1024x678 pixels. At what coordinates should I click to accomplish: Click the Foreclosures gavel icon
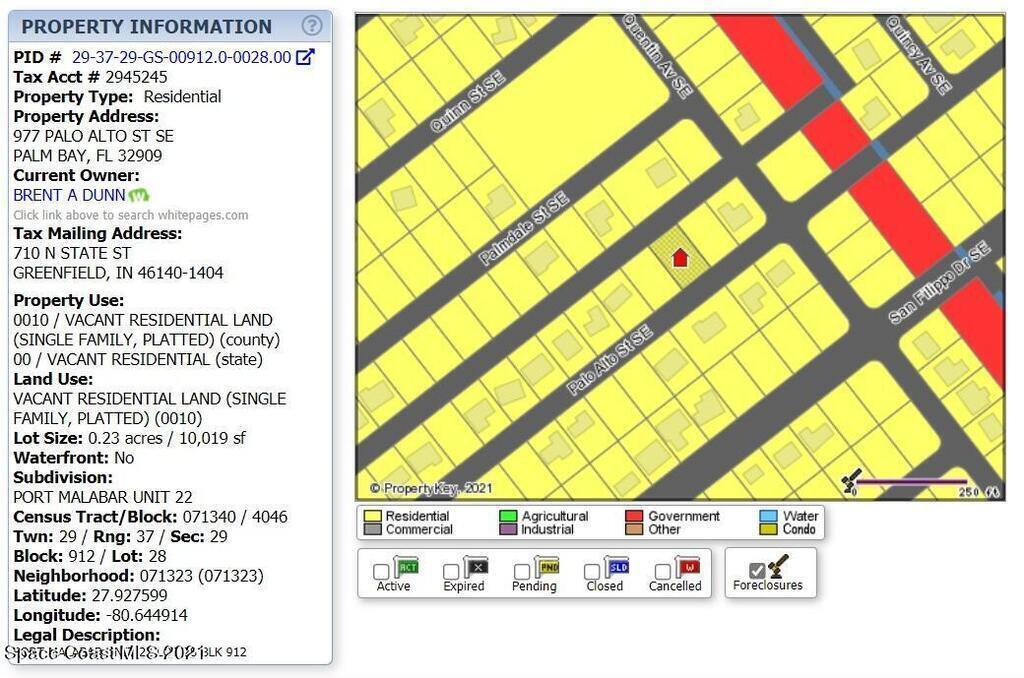pos(779,566)
